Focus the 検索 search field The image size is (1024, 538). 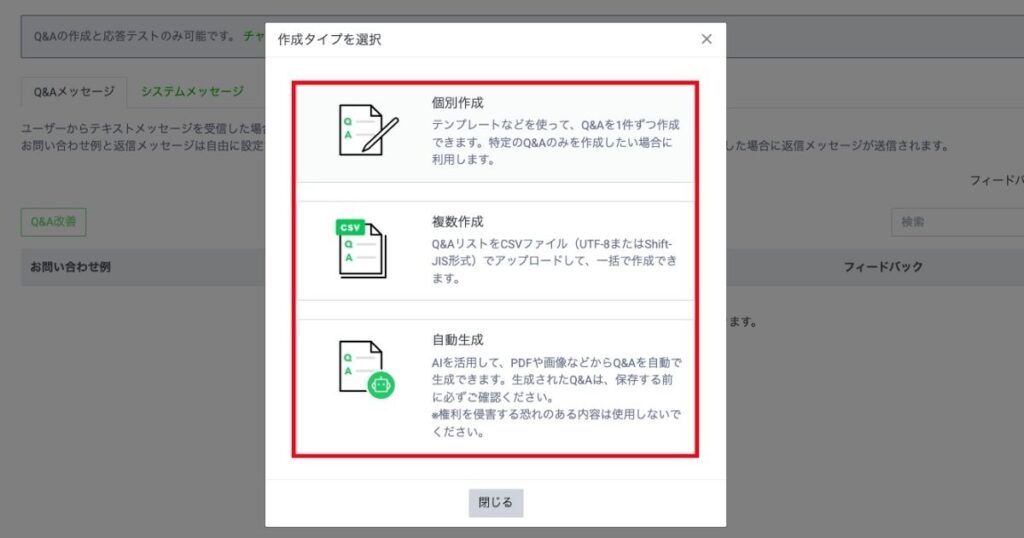point(956,222)
